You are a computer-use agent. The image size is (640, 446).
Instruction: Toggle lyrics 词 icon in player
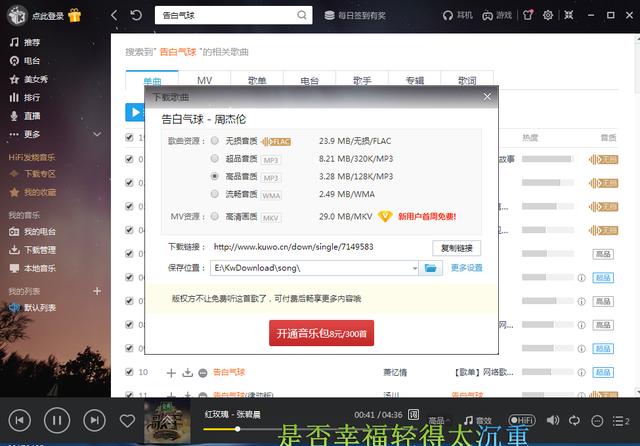[x=413, y=415]
